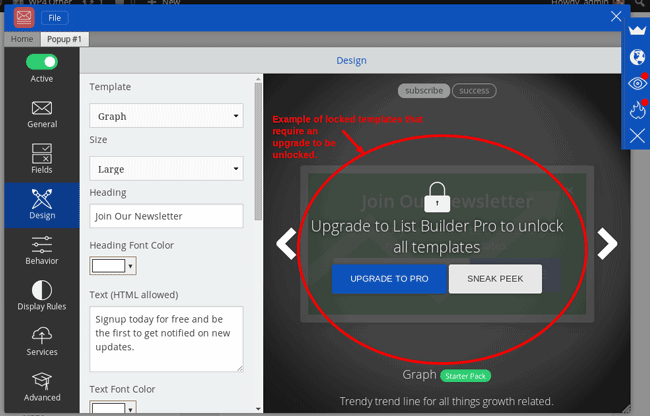Expand Text Font Color picker arrow
The image size is (650, 416).
point(131,409)
